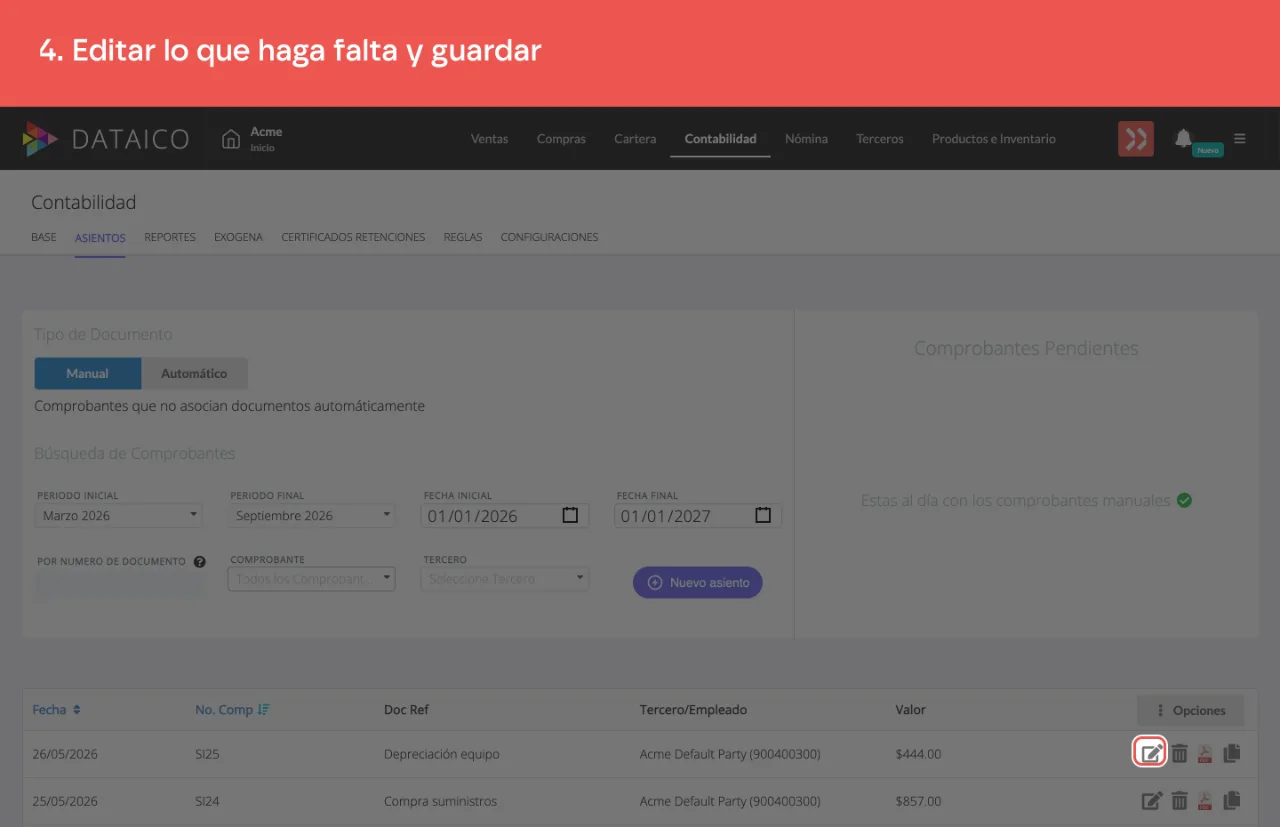Duplicate the SI24 entry
Image resolution: width=1280 pixels, height=827 pixels.
click(x=1232, y=800)
